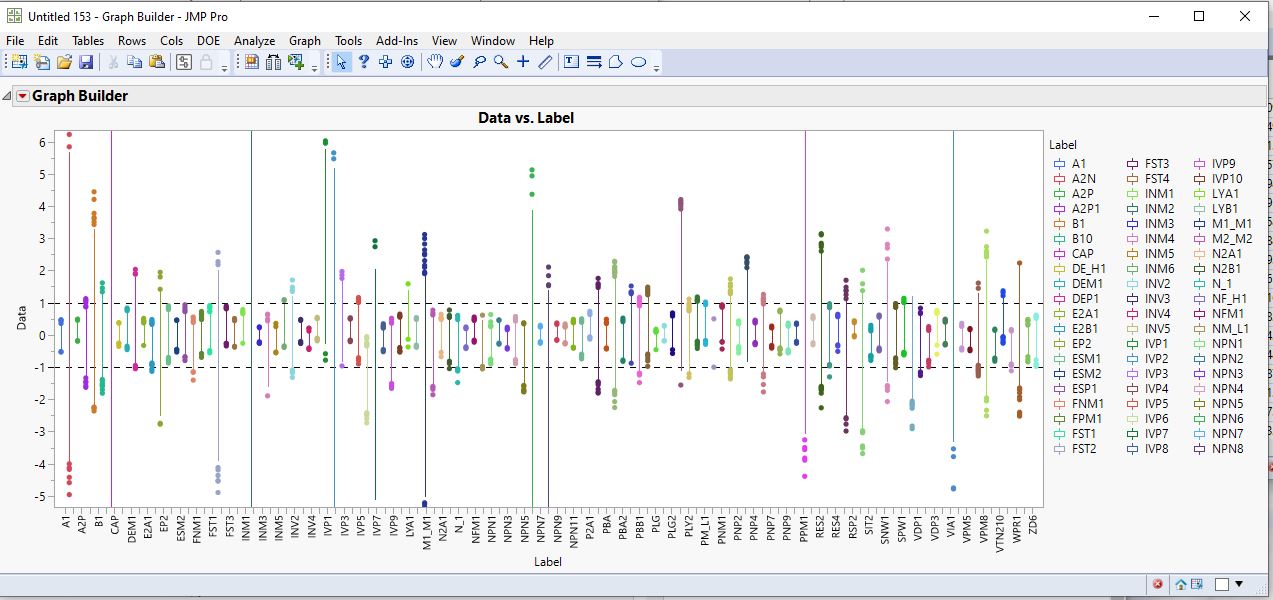Click the Help question-mark tool
Screen dimensions: 1273x600
click(x=363, y=62)
